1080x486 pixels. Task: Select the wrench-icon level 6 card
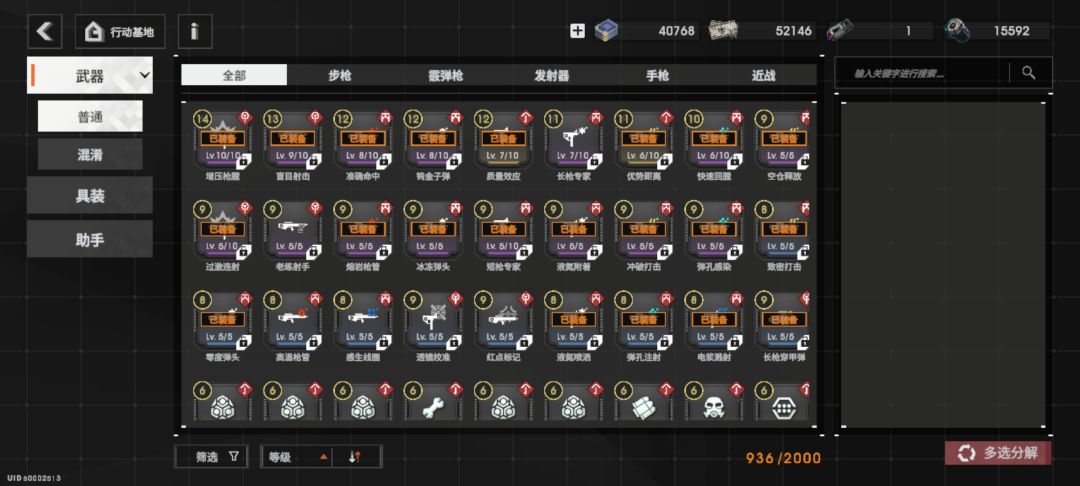click(433, 401)
